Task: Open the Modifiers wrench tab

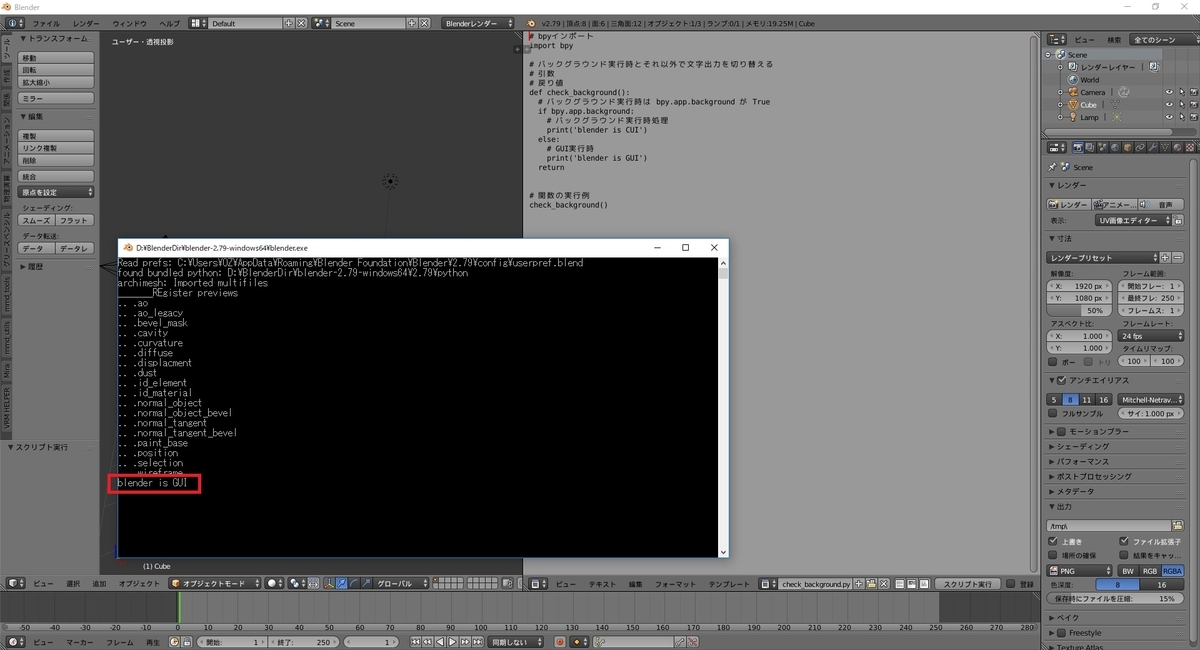Action: tap(1152, 147)
